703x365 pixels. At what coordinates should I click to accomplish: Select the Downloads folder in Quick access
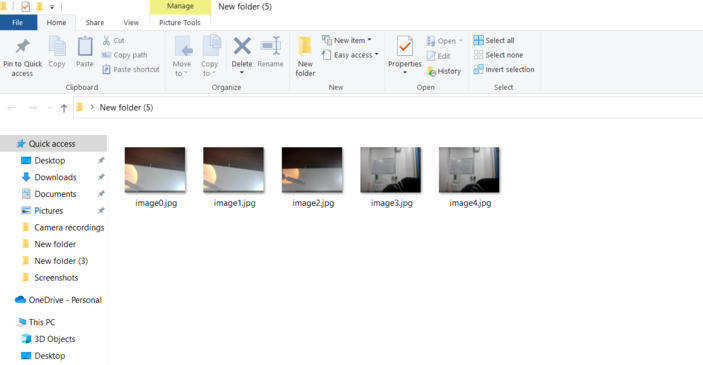coord(55,177)
